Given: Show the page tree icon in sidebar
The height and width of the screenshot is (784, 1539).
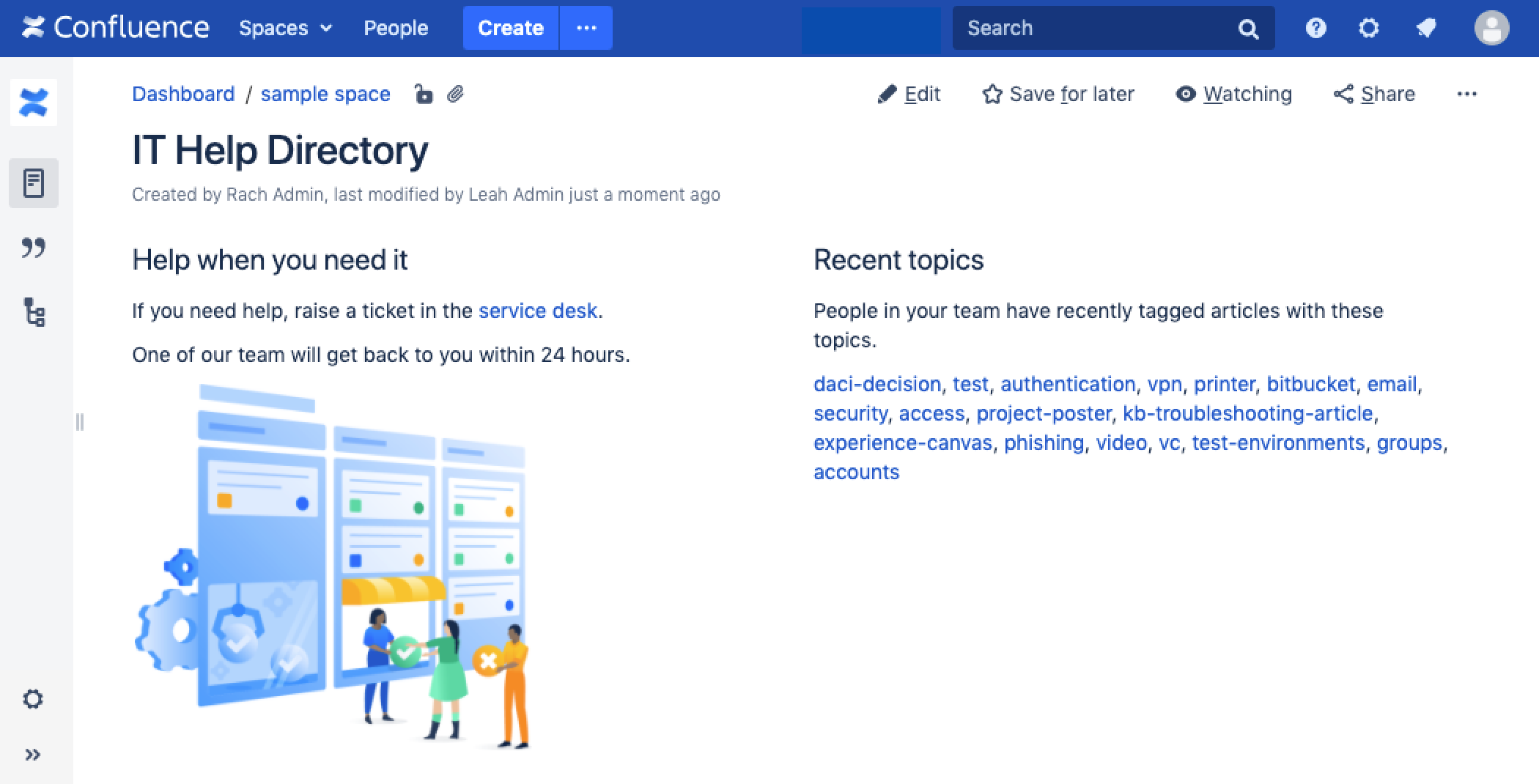Looking at the screenshot, I should [34, 312].
